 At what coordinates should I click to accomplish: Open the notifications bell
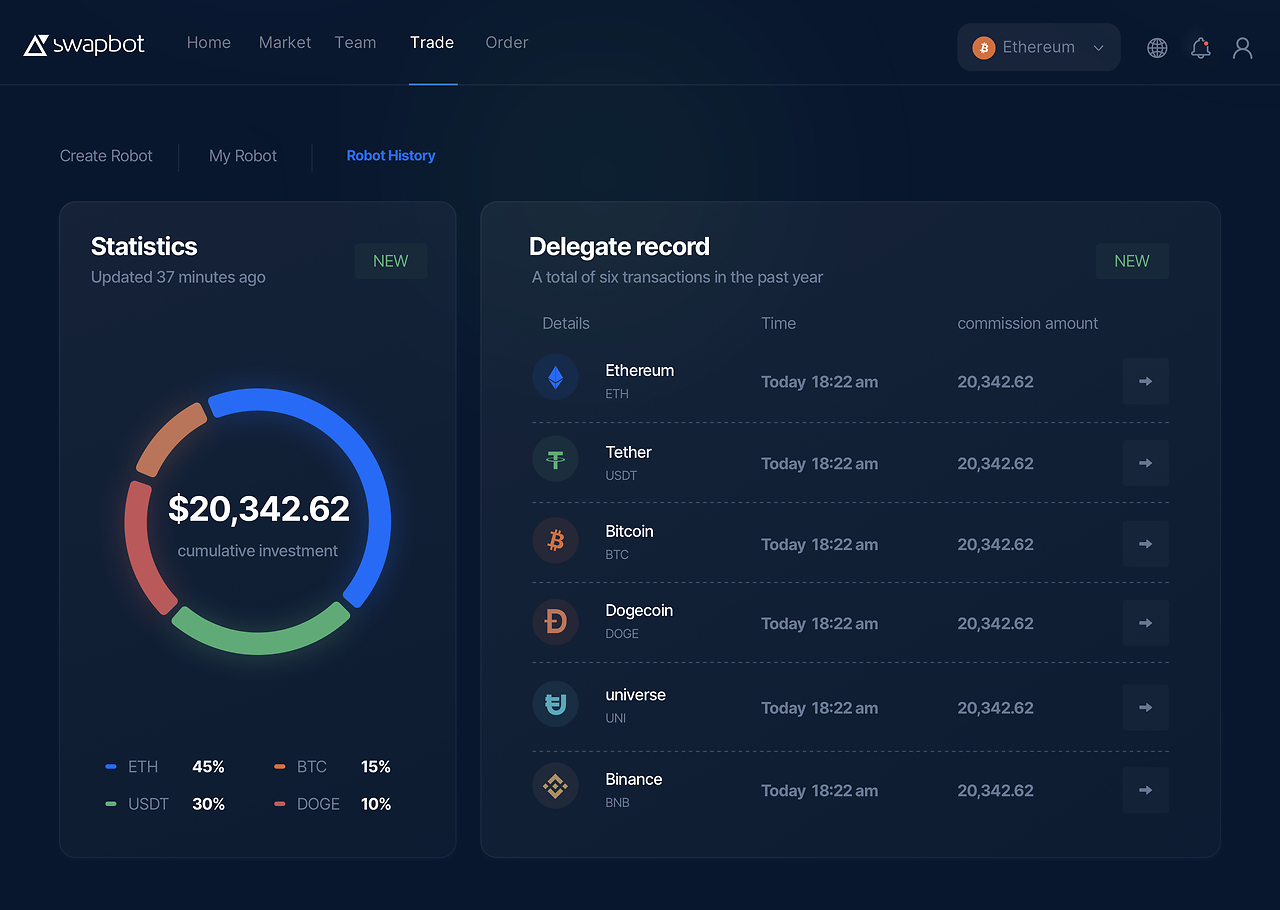(x=1201, y=48)
